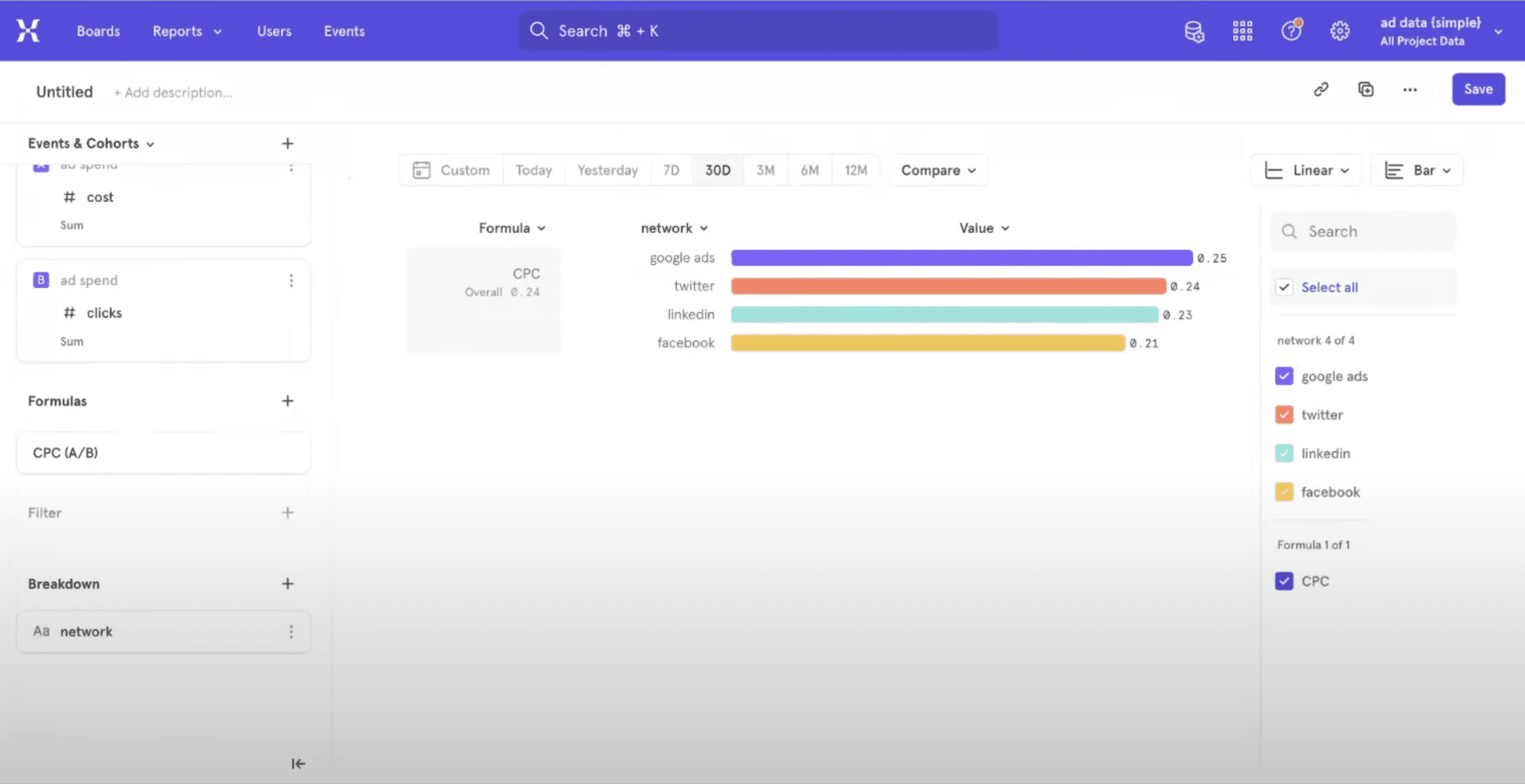
Task: Expand the Reports menu dropdown
Action: point(187,31)
